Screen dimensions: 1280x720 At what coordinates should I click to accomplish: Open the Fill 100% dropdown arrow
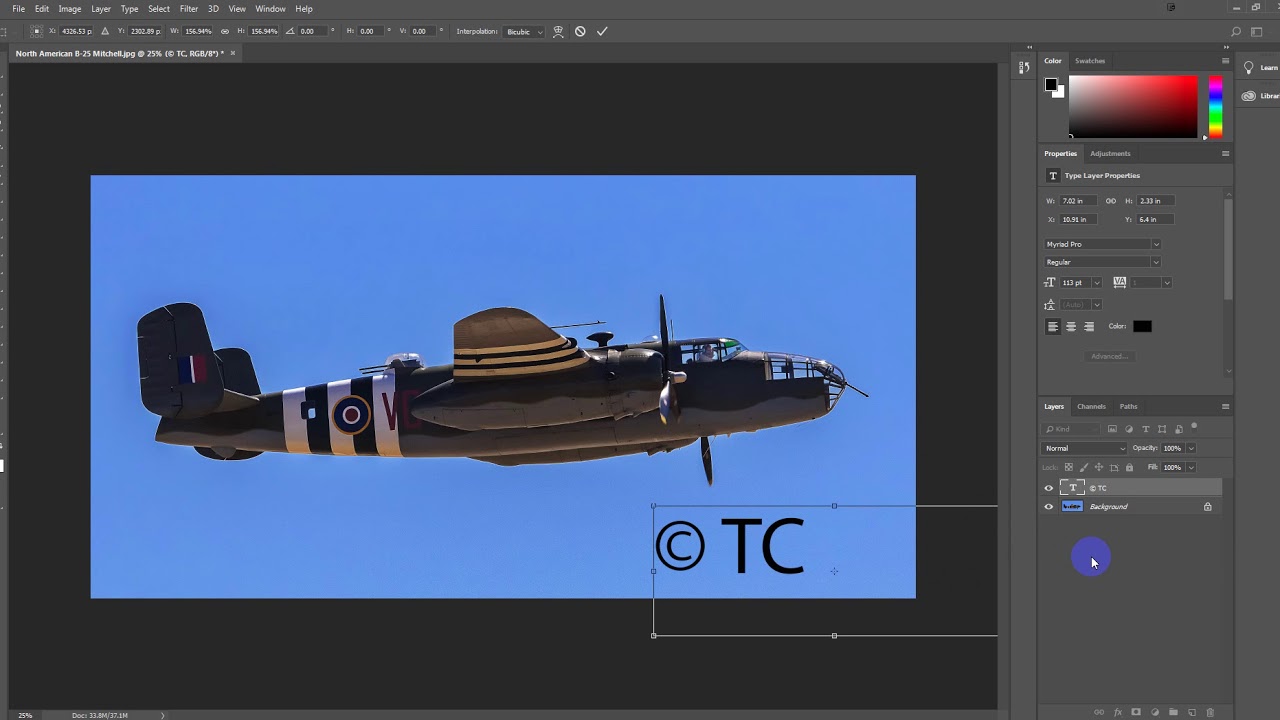pos(1190,467)
